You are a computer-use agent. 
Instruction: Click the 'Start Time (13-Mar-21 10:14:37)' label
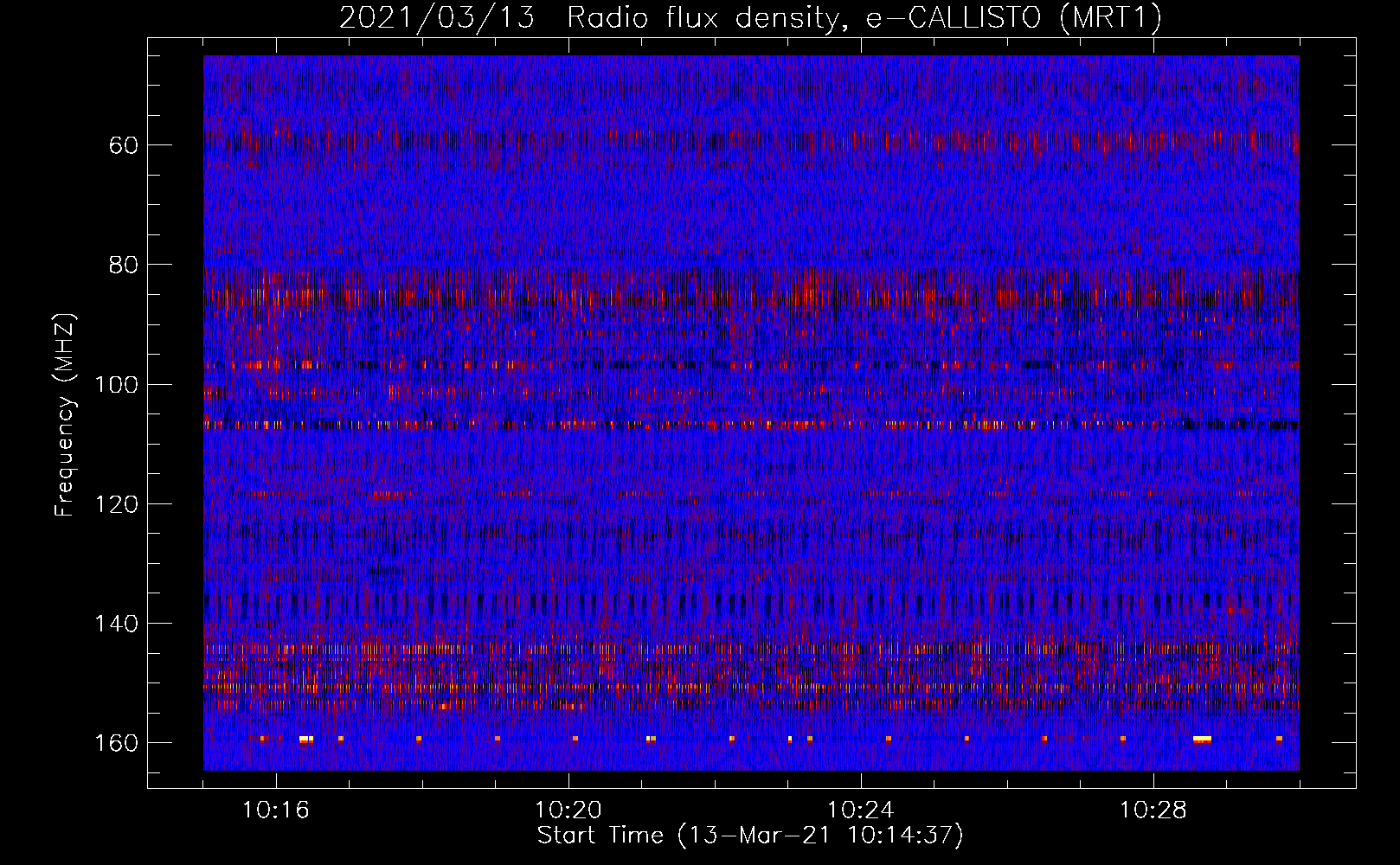point(750,836)
